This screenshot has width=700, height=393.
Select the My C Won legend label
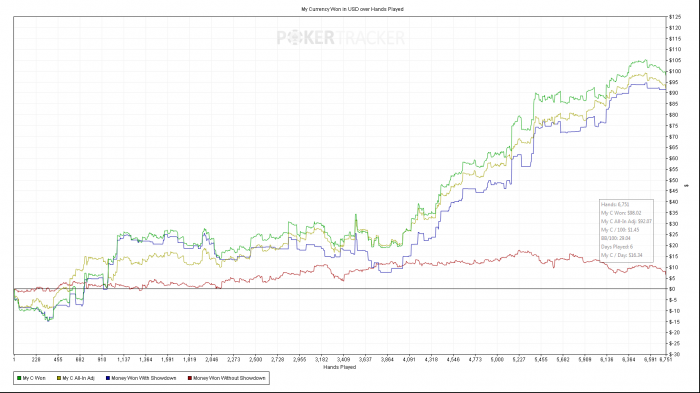(34, 378)
